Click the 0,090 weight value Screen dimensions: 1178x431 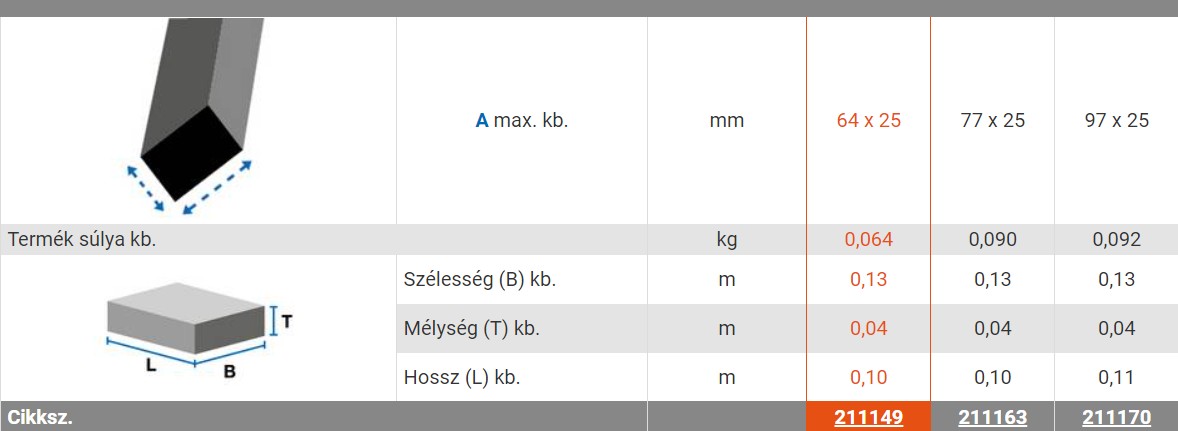[992, 240]
